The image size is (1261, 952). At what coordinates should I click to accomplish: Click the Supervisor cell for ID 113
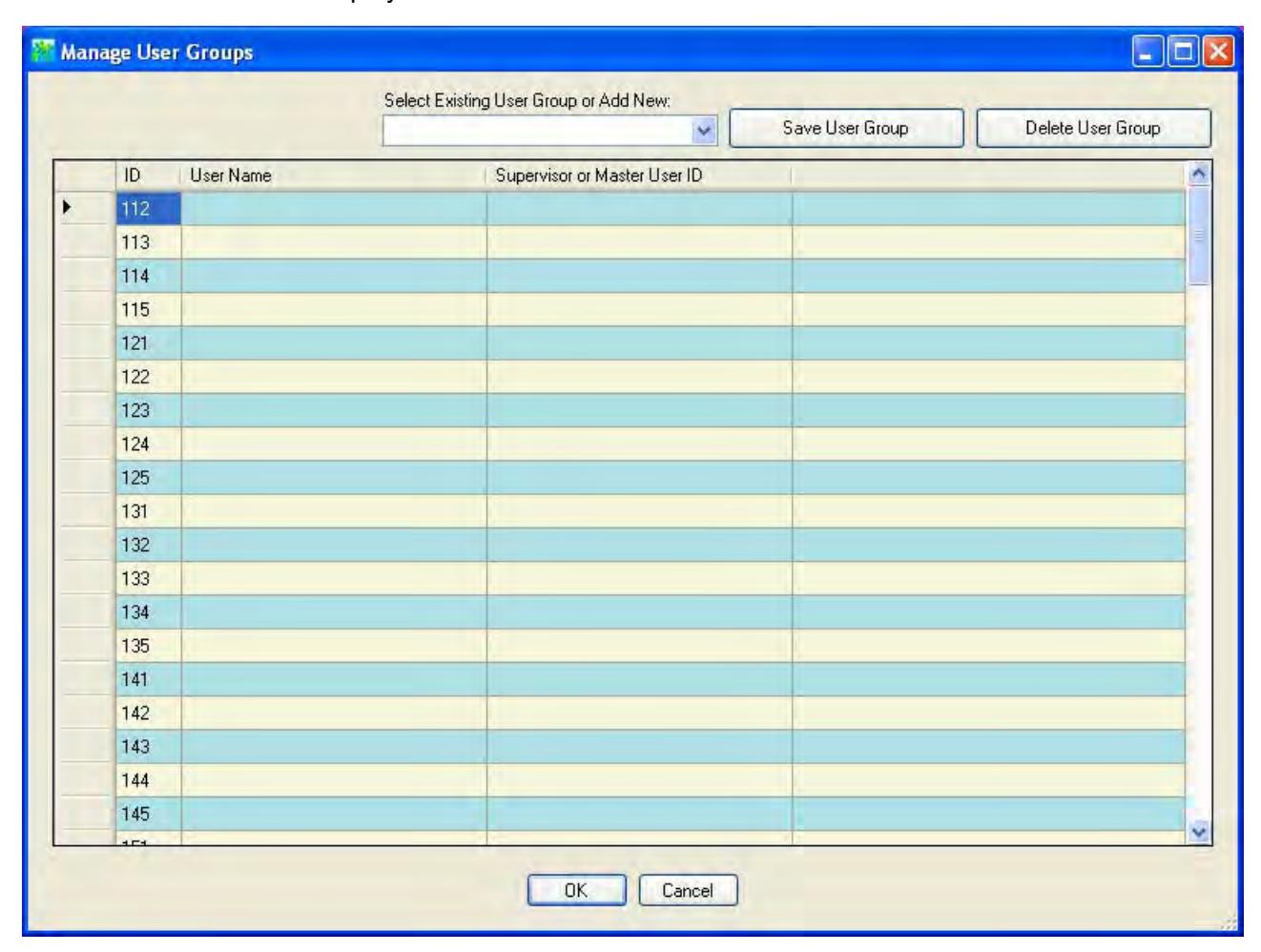(639, 242)
